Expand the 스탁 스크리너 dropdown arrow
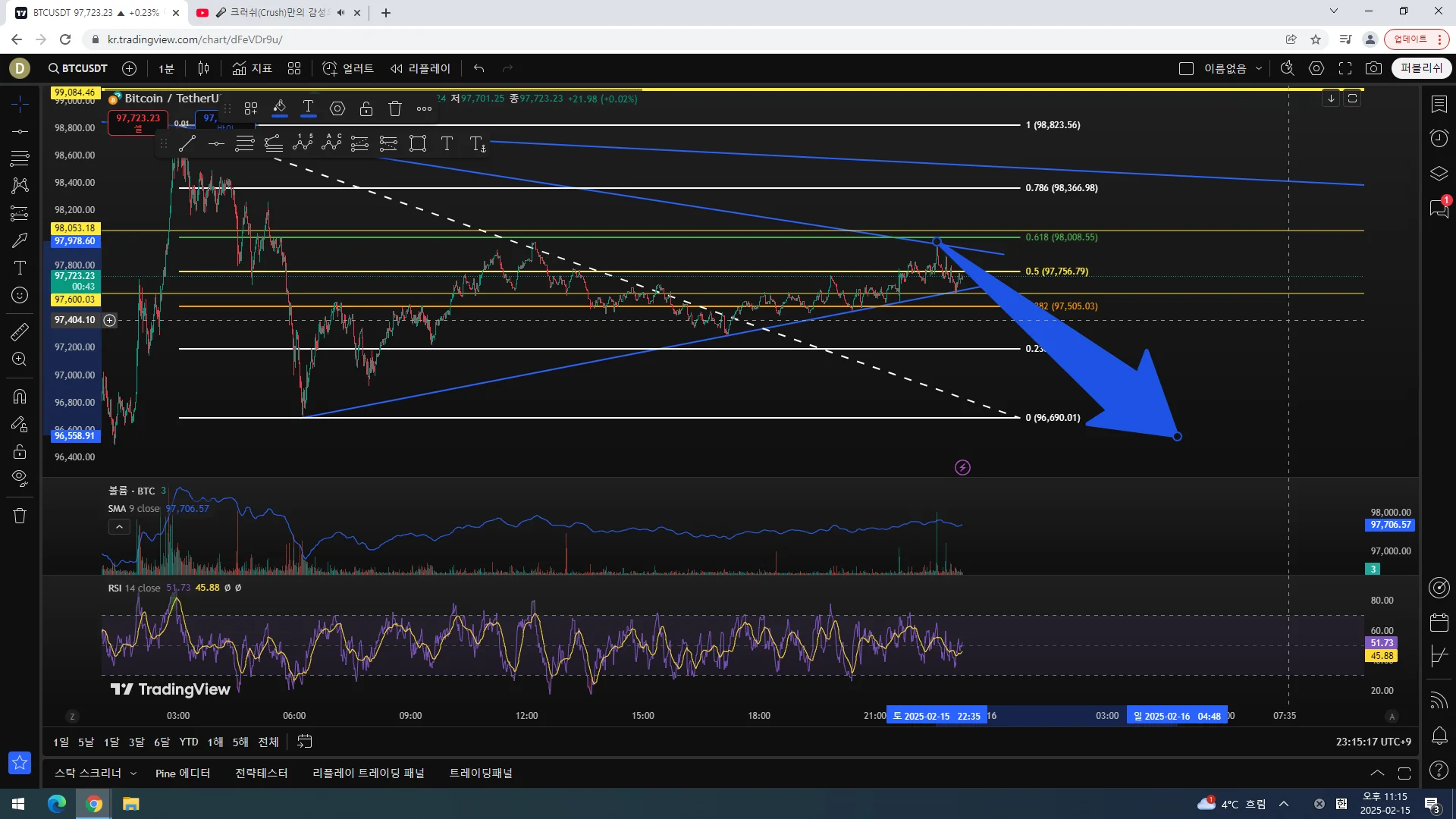Viewport: 1456px width, 819px height. (133, 773)
